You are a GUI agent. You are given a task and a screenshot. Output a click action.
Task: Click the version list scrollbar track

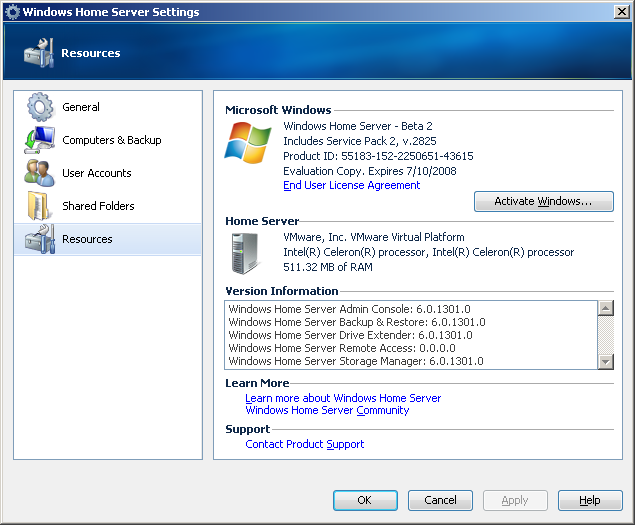pos(606,335)
